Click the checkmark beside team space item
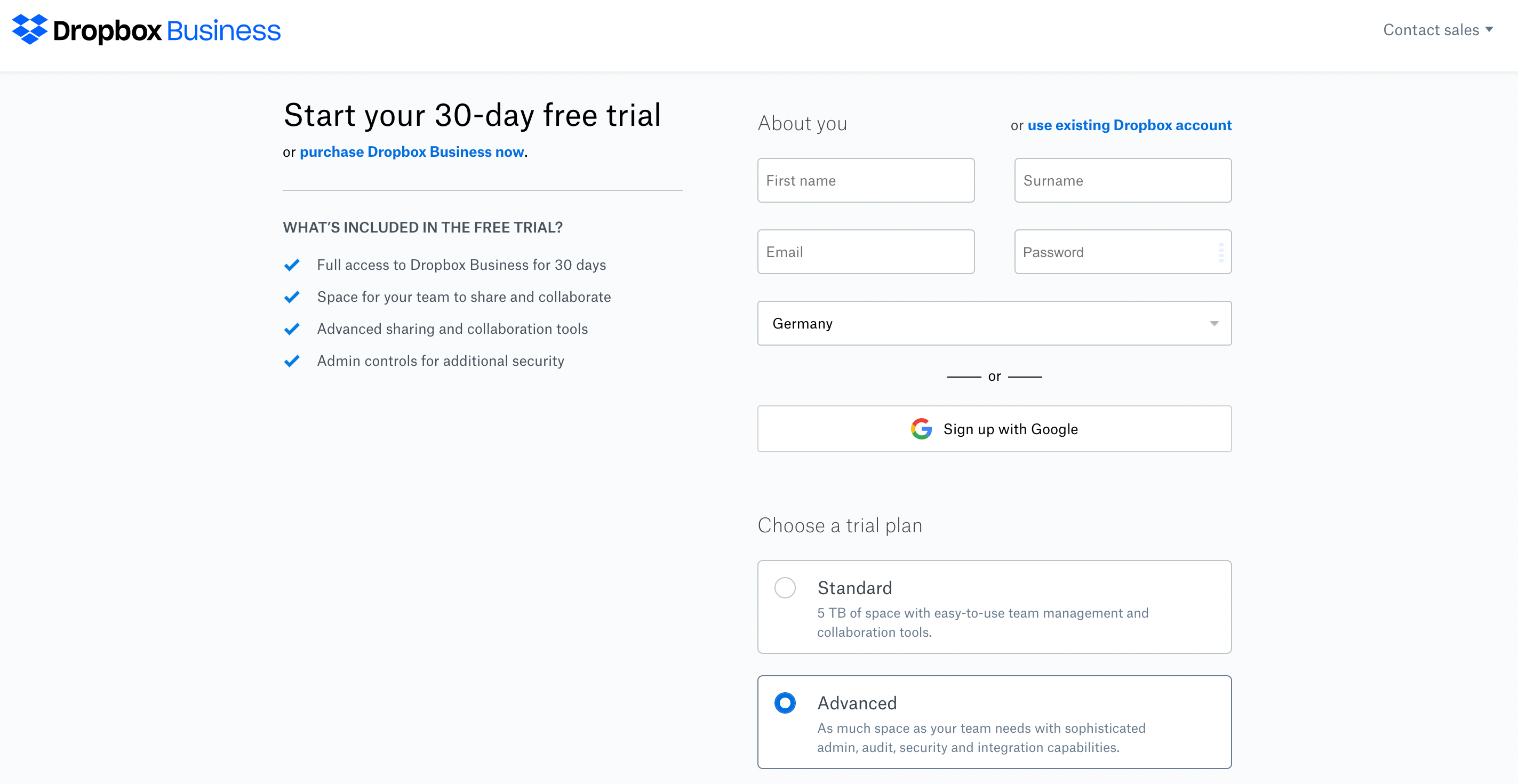Screen dimensions: 1518x784 coord(292,297)
